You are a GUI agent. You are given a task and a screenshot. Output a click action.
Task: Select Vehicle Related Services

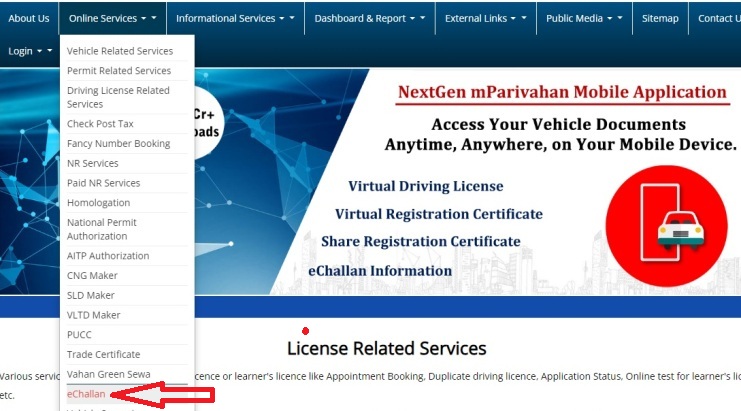click(120, 51)
